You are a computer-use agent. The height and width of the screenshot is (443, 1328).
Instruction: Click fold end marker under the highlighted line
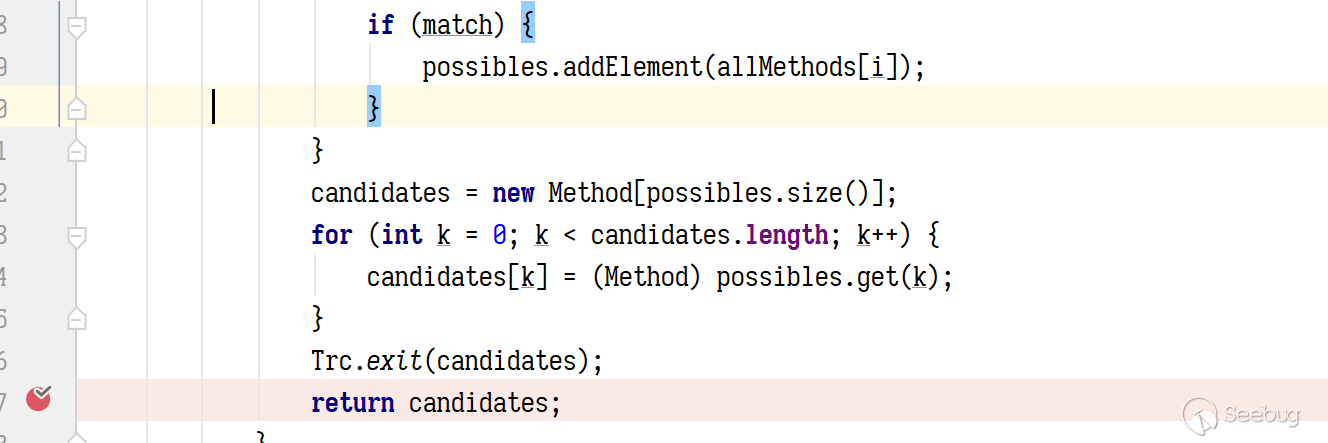click(x=76, y=151)
